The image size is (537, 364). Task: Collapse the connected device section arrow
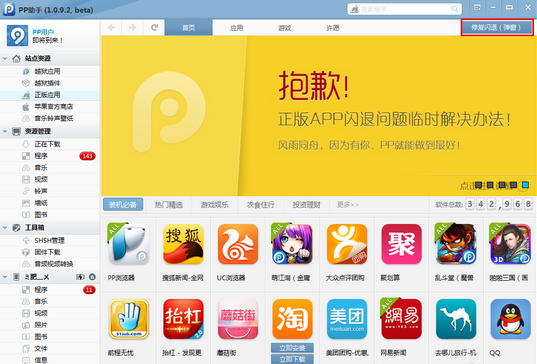[5, 277]
